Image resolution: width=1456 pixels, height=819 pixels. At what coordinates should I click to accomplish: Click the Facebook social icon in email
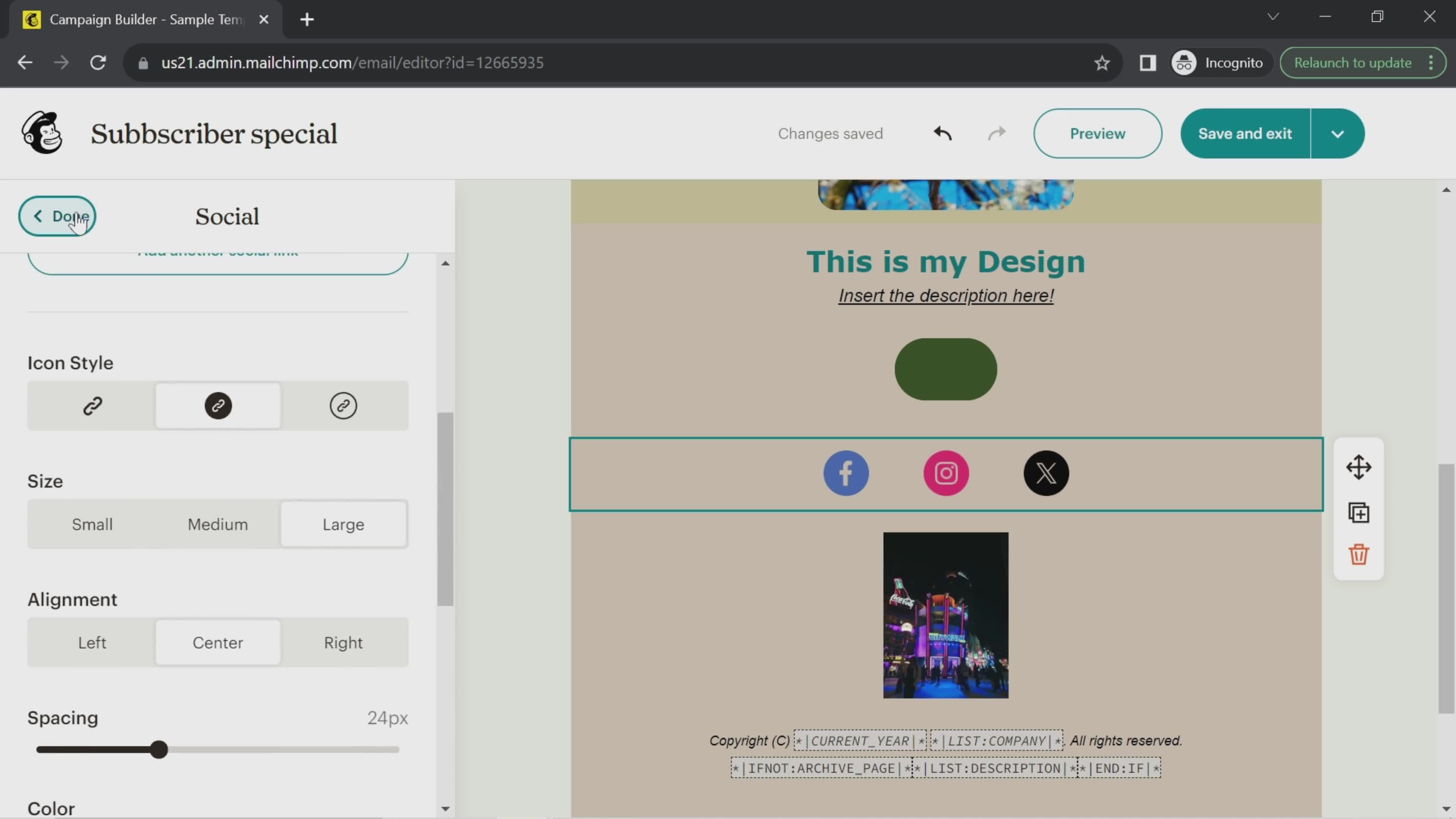(x=846, y=473)
